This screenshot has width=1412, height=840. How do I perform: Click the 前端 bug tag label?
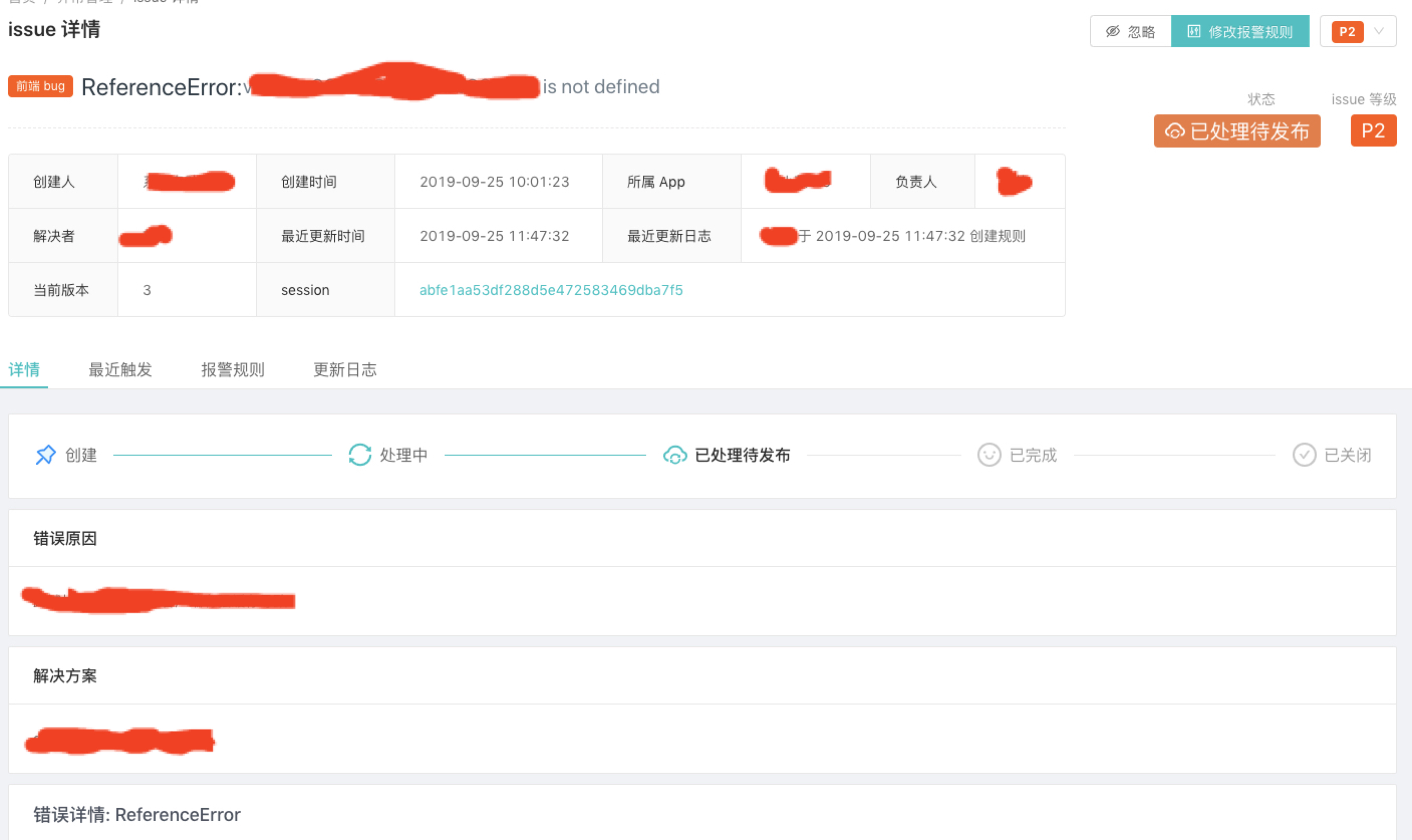pos(40,86)
